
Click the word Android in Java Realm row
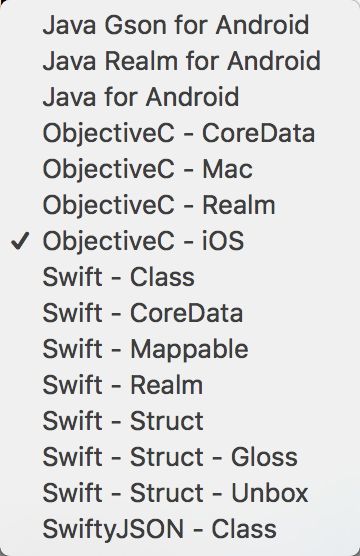tap(274, 61)
